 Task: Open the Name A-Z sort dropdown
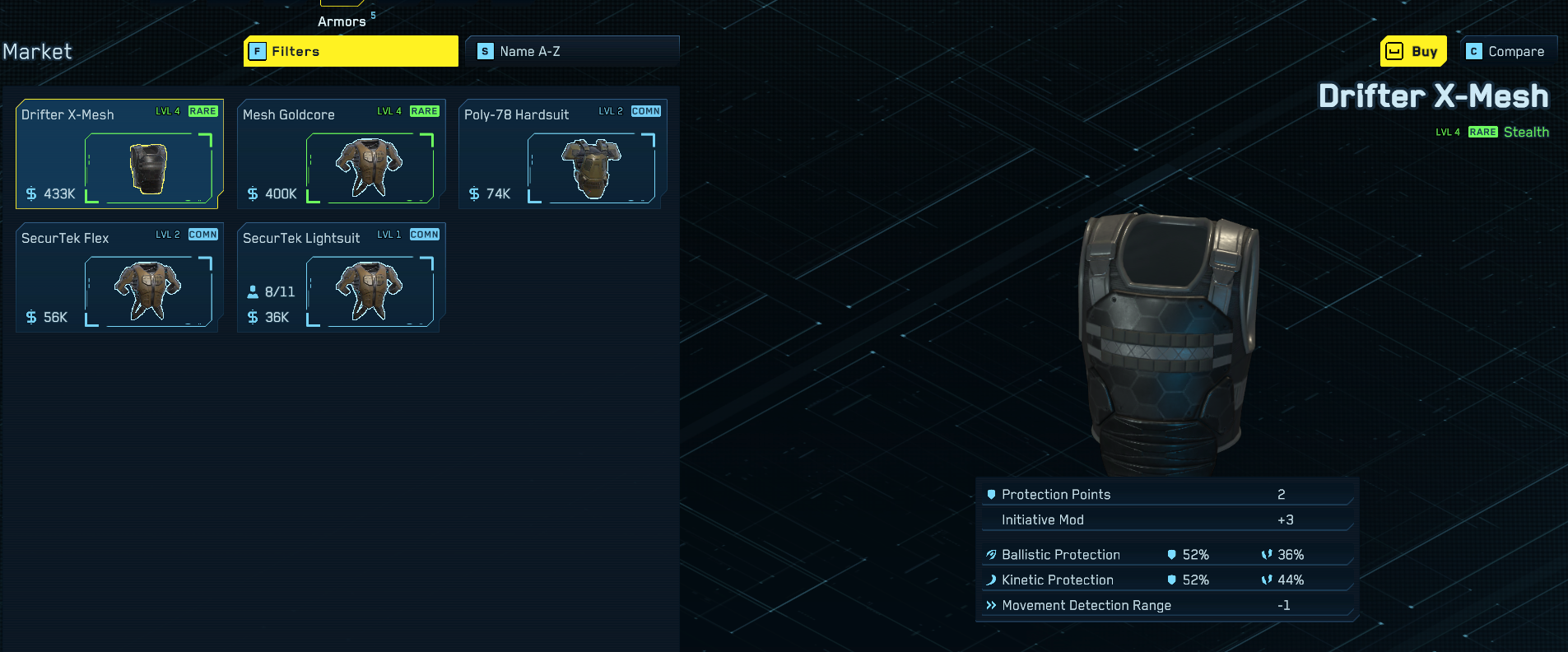click(x=572, y=51)
